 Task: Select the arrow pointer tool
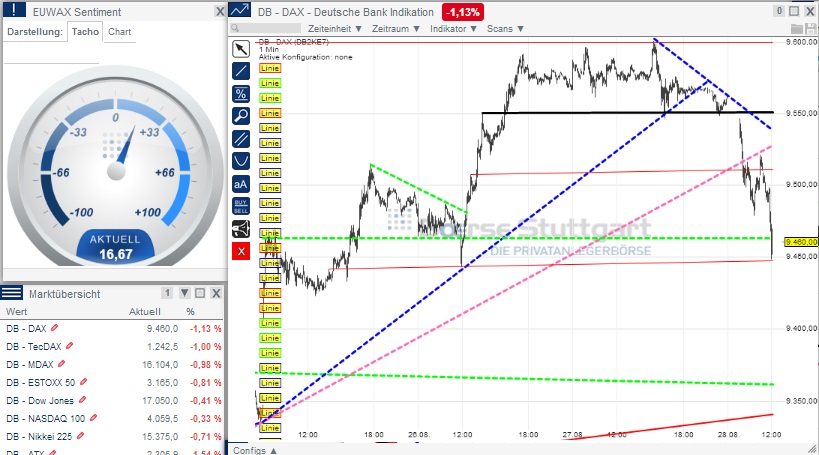pos(241,49)
